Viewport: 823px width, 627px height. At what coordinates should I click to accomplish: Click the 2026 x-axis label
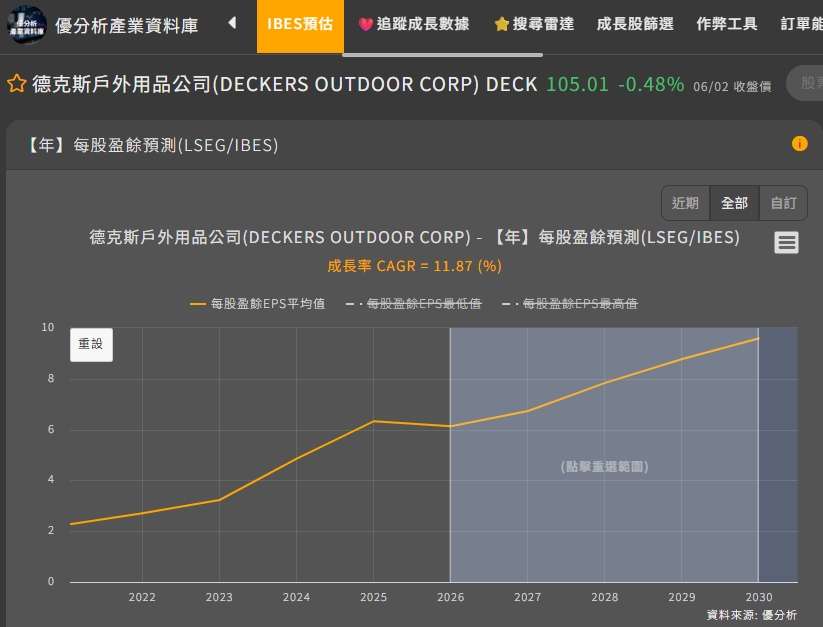click(450, 597)
